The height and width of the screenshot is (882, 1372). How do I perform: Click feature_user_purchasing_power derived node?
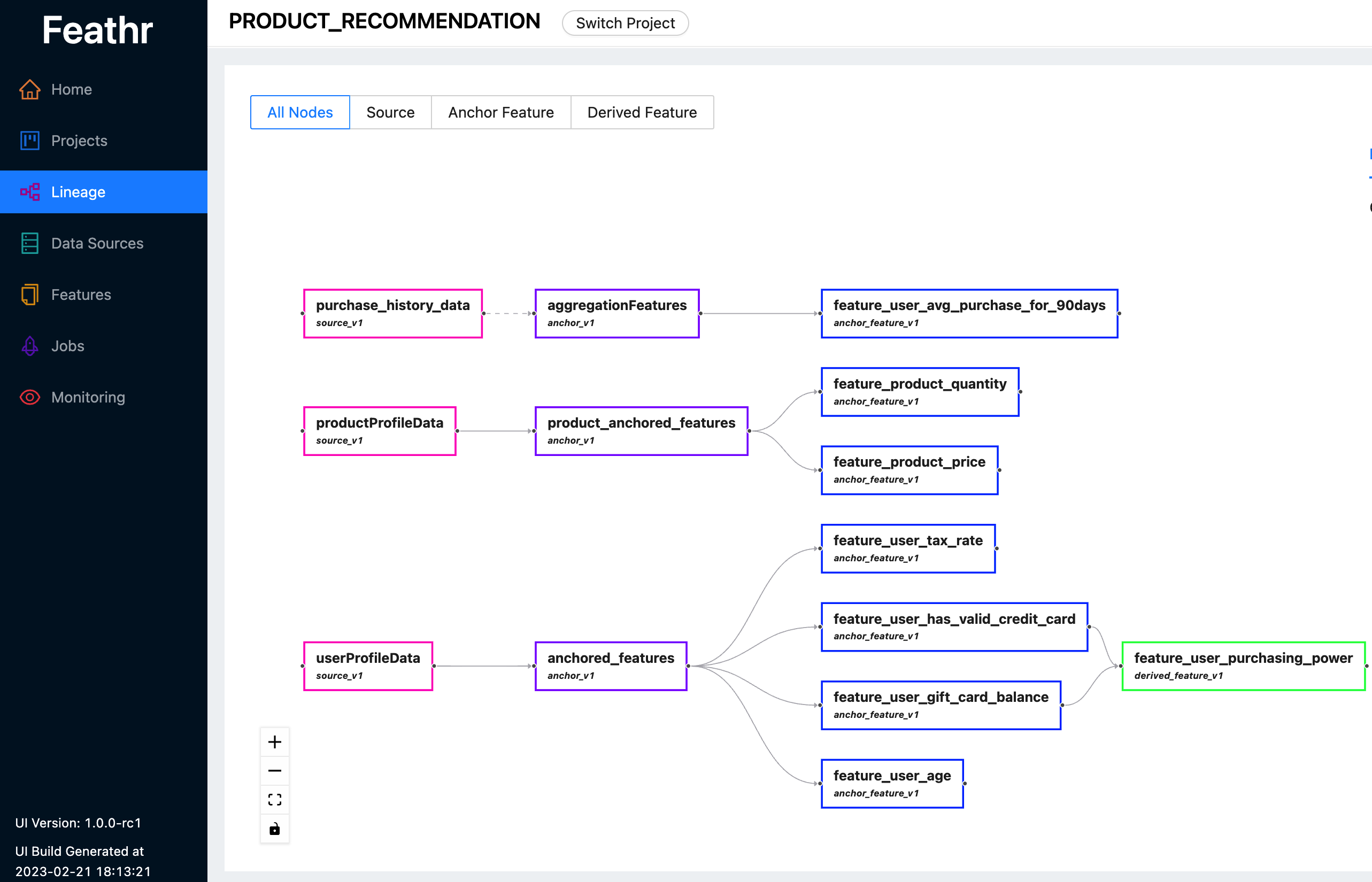click(x=1243, y=664)
